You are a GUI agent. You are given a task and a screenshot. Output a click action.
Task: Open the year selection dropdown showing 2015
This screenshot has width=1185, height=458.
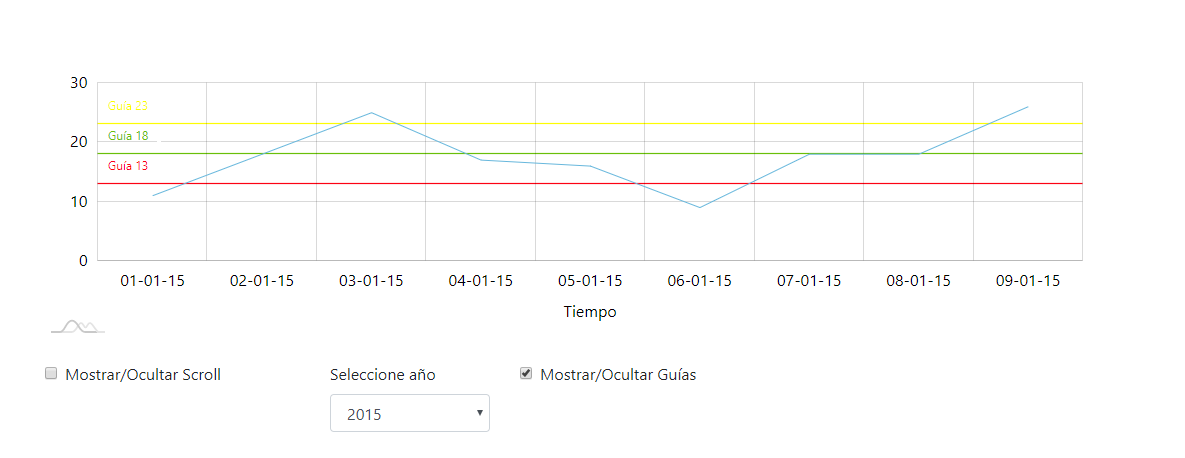(409, 413)
